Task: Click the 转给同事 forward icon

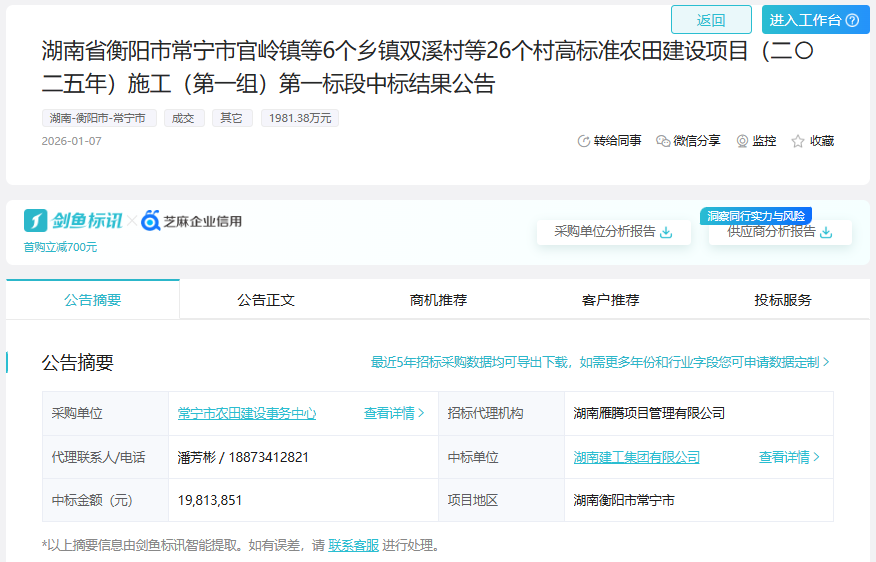Action: click(584, 141)
